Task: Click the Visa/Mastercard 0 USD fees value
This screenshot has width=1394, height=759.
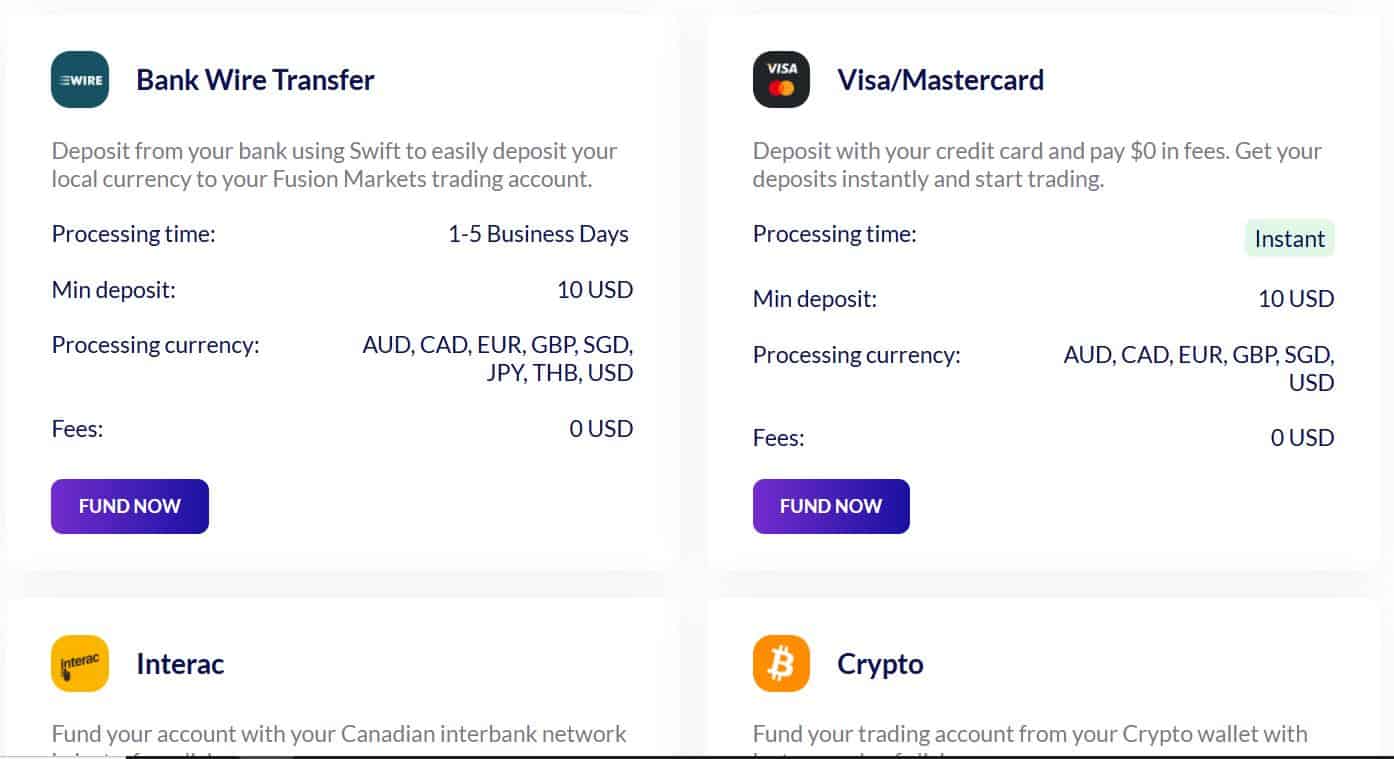Action: point(1302,437)
